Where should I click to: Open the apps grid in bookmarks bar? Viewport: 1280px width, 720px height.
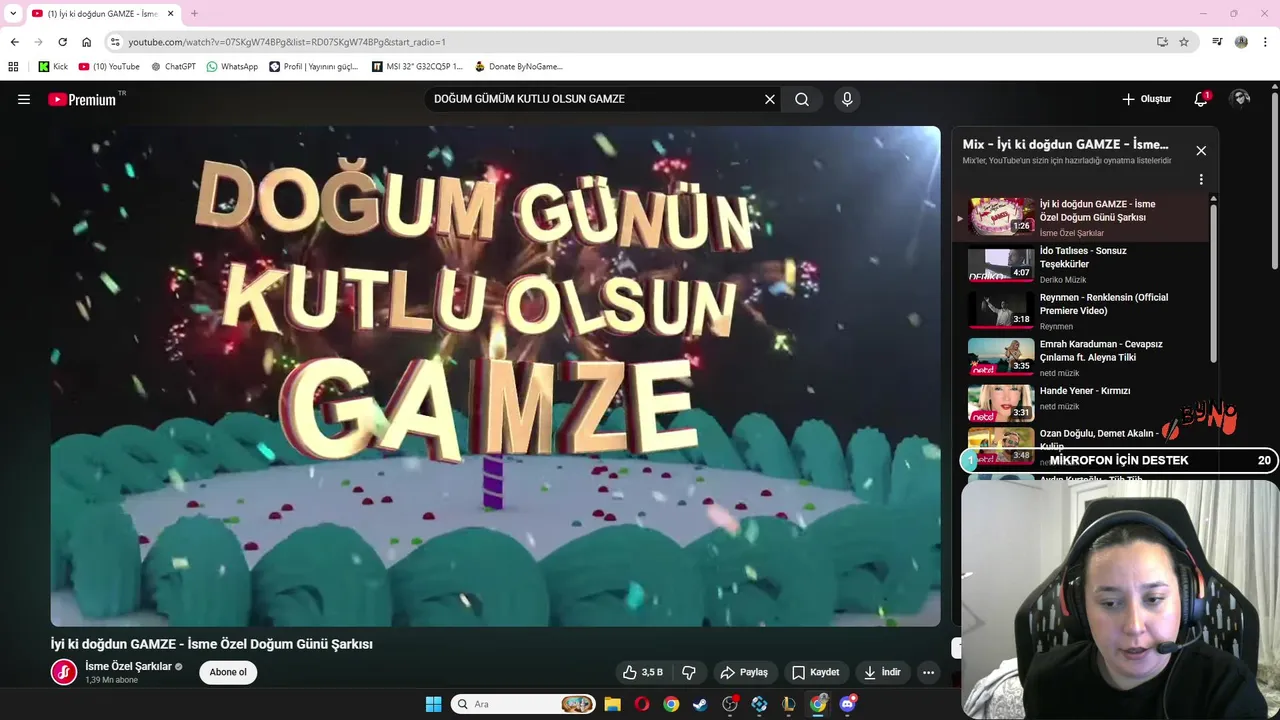[x=13, y=67]
